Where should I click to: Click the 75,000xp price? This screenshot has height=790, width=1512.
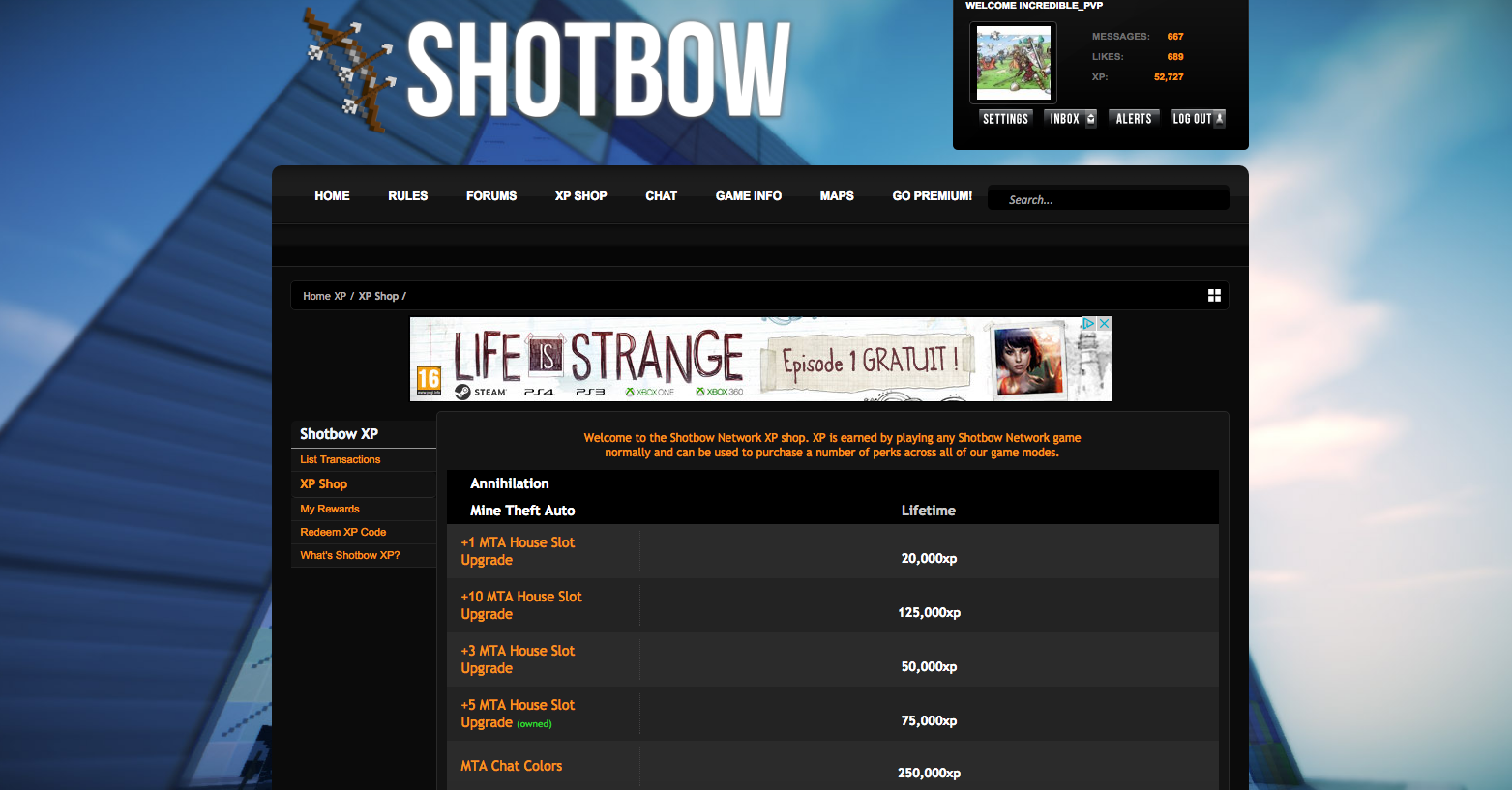pos(929,720)
